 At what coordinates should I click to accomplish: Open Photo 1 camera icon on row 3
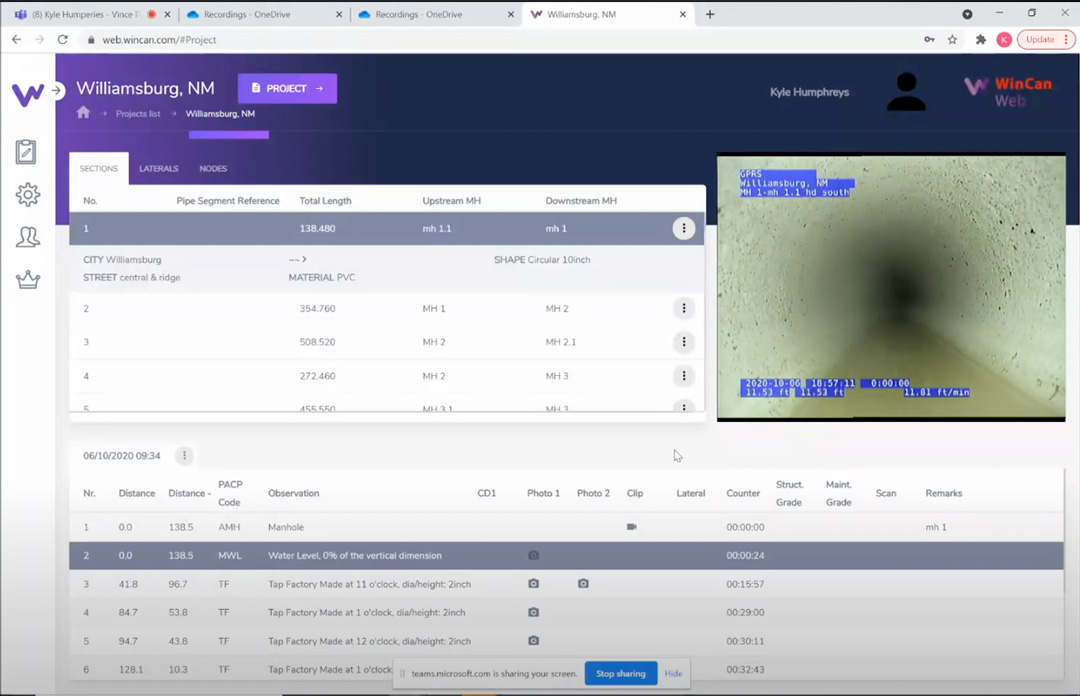(533, 583)
